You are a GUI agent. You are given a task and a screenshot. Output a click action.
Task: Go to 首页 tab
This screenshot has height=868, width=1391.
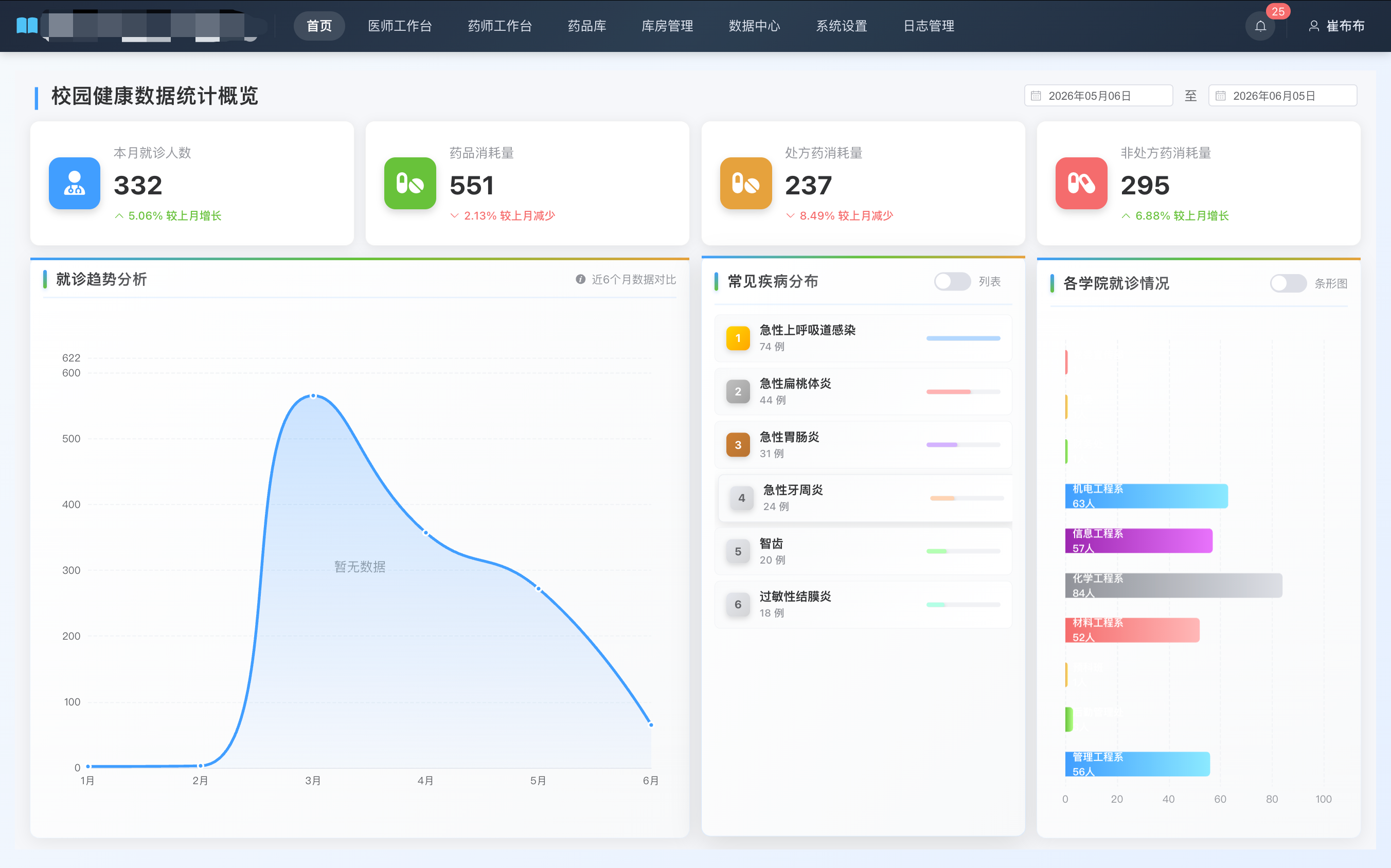point(319,26)
